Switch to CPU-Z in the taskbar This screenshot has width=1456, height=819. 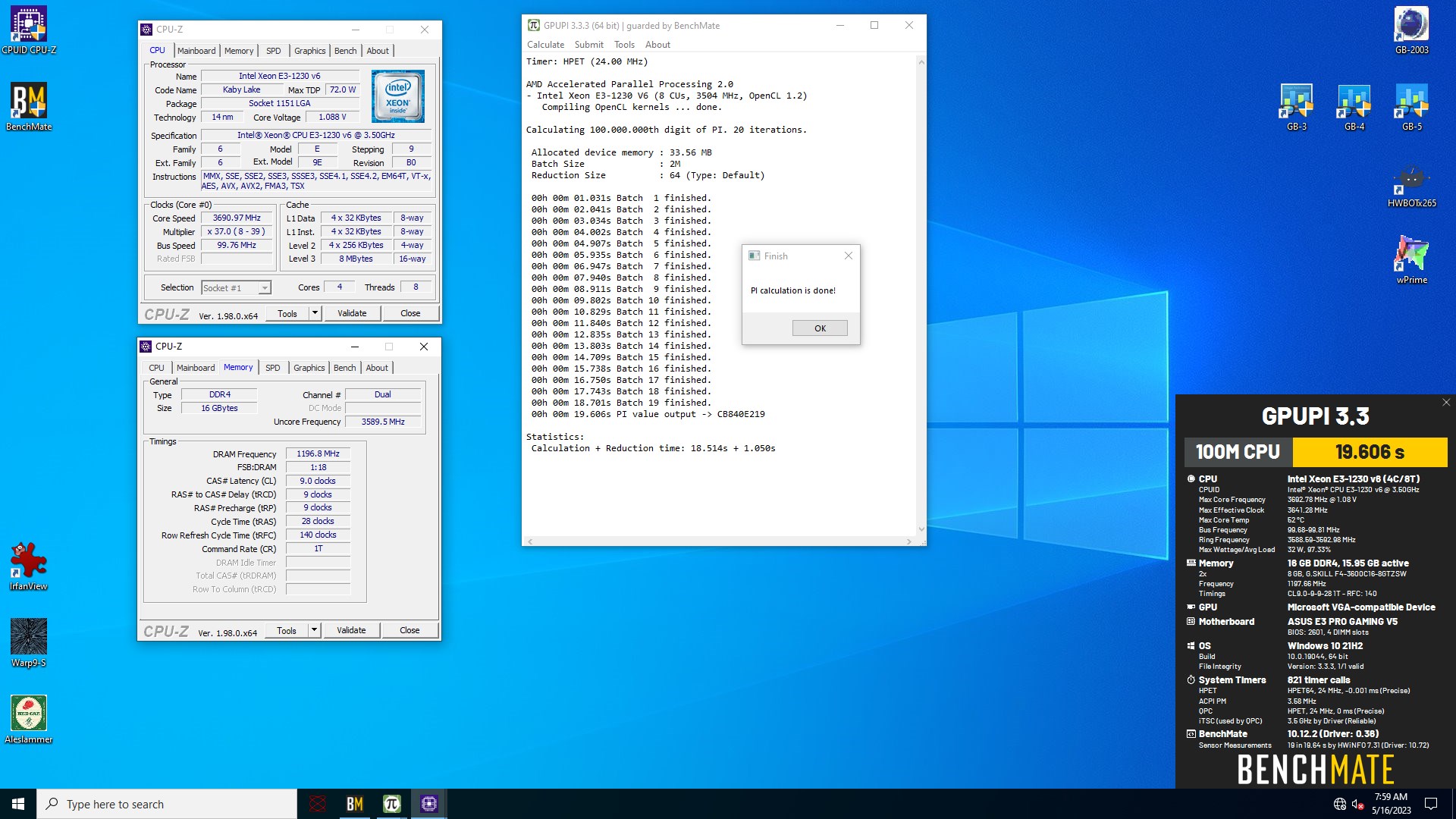[428, 804]
